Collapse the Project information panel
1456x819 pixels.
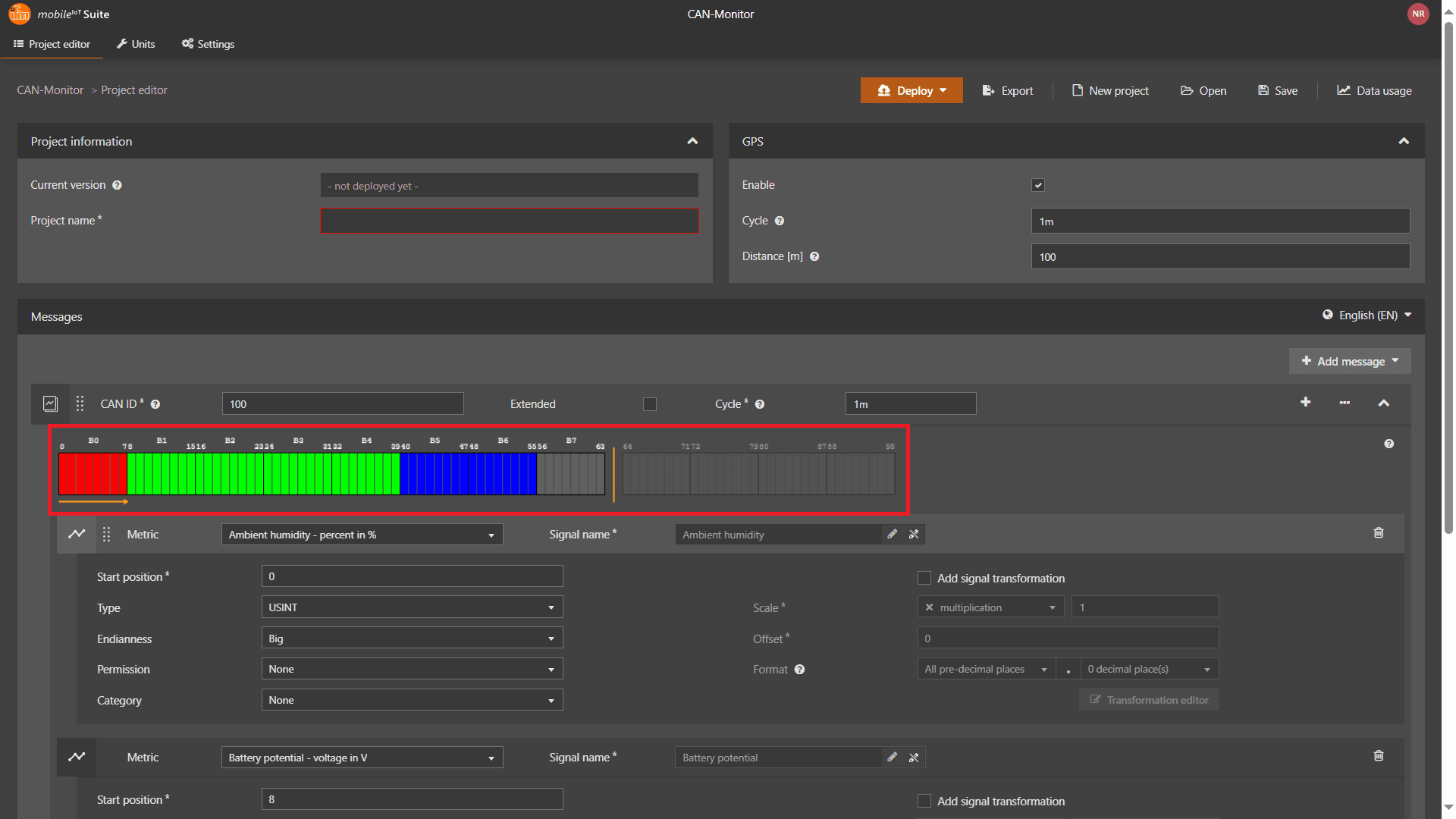click(692, 141)
